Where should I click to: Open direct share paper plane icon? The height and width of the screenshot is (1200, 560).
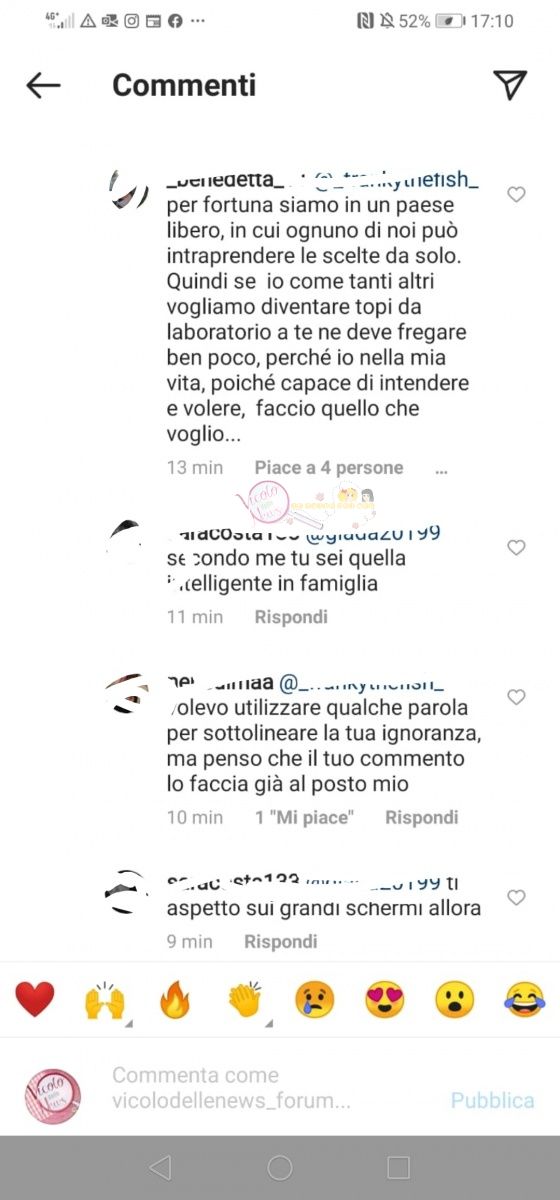click(x=510, y=85)
